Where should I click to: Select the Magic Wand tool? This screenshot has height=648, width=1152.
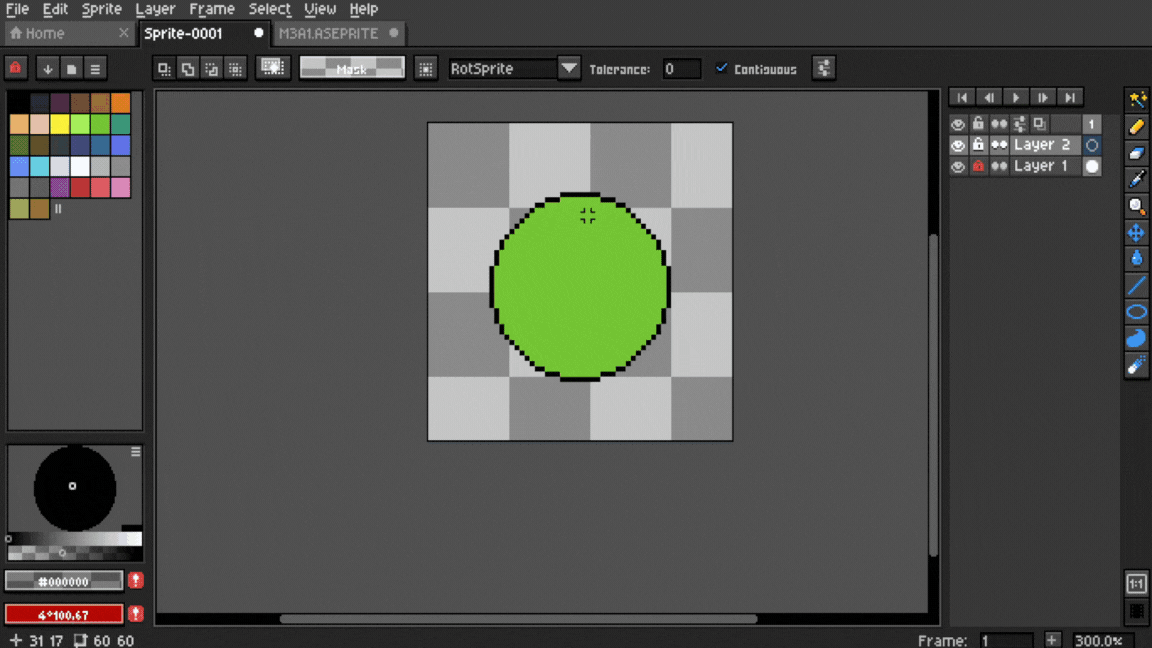click(1137, 100)
